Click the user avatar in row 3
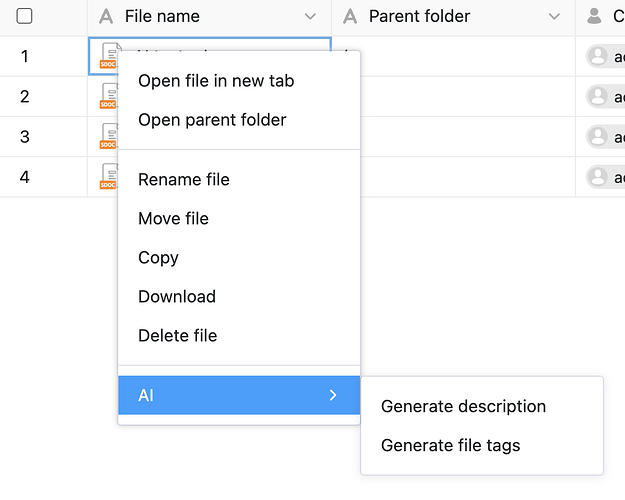 pyautogui.click(x=598, y=137)
